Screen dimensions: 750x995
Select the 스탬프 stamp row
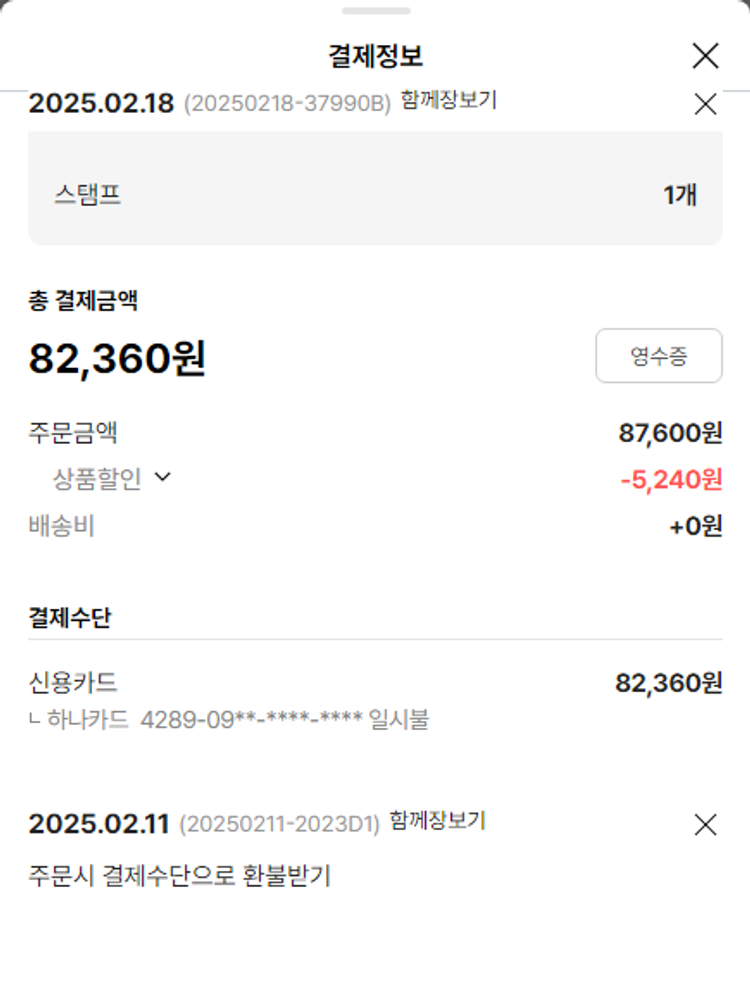coord(375,194)
